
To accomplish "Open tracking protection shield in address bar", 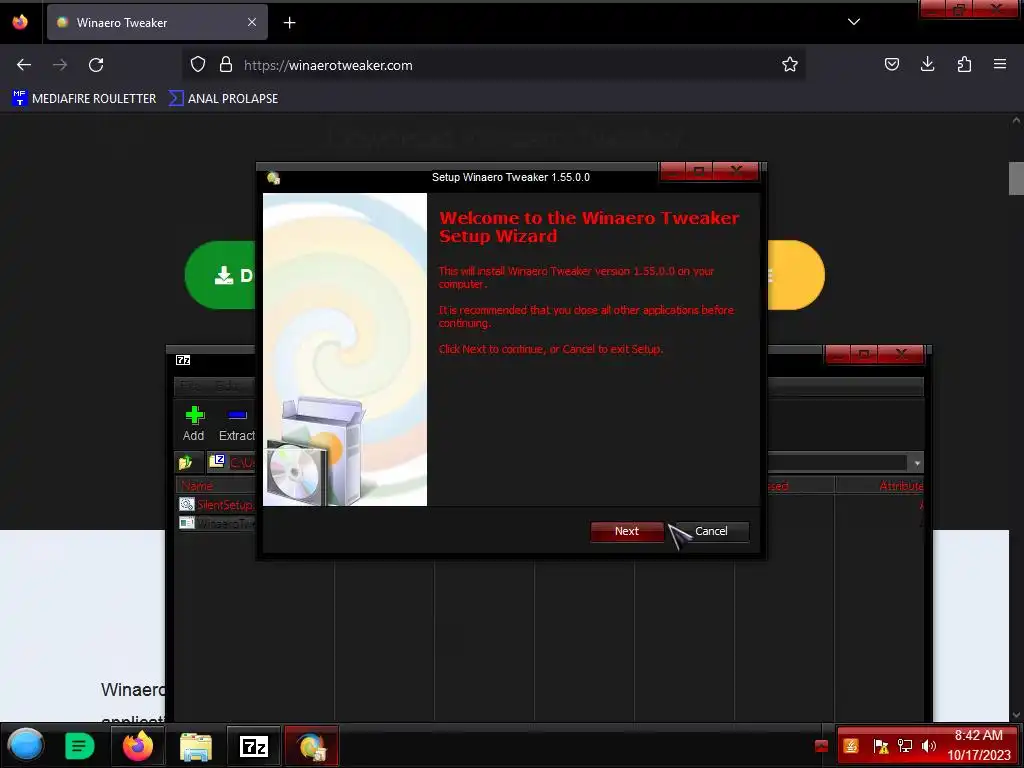I will 198,65.
